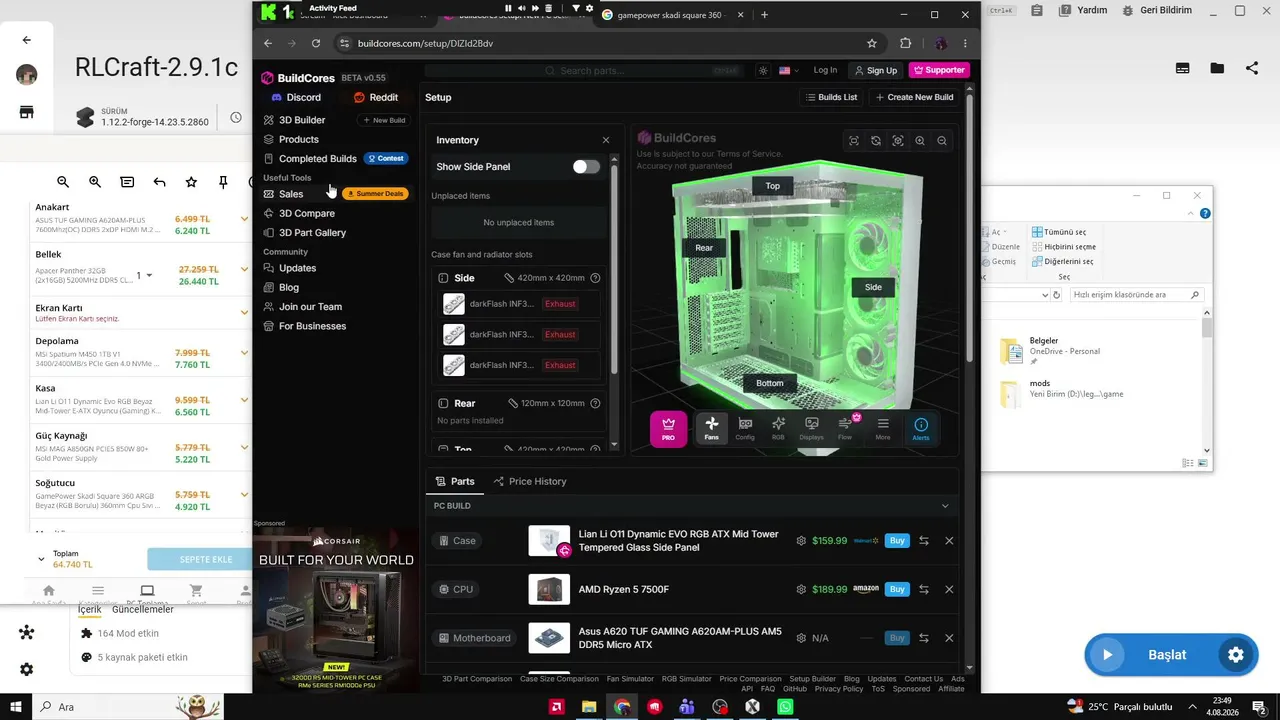Open the Flow airflow tool
The image size is (1280, 720).
845,428
